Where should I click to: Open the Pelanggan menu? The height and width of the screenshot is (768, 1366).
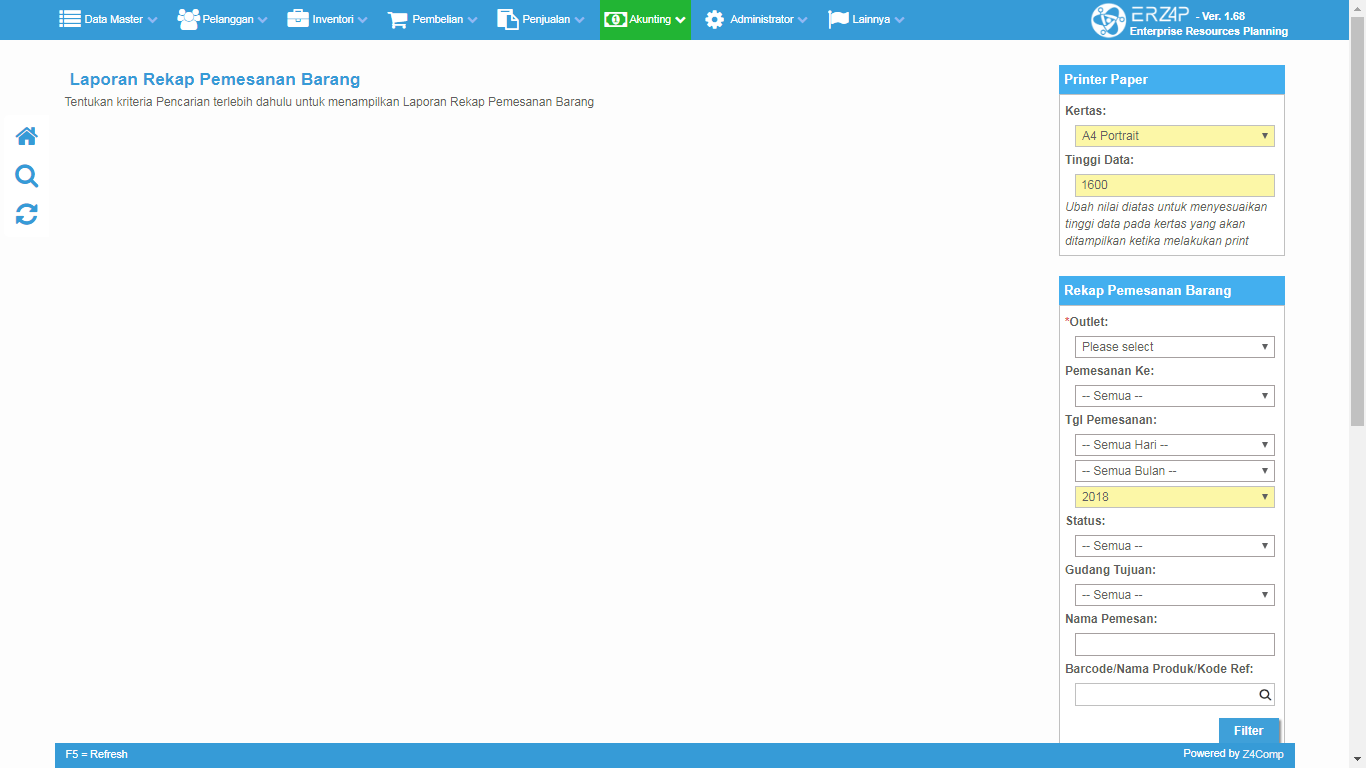point(222,19)
